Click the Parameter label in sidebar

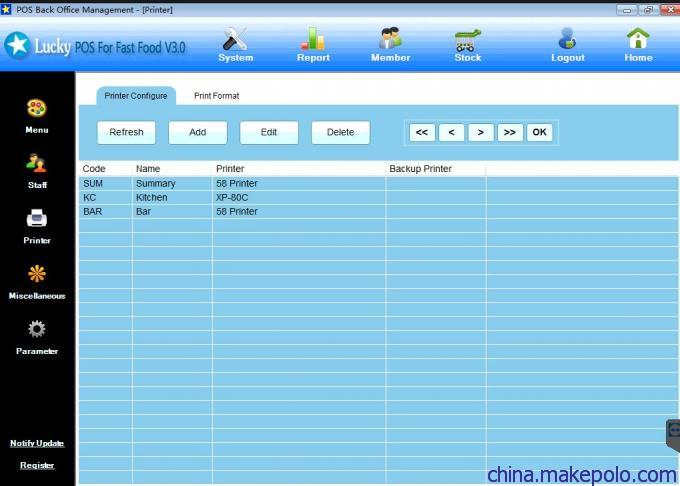coord(37,351)
